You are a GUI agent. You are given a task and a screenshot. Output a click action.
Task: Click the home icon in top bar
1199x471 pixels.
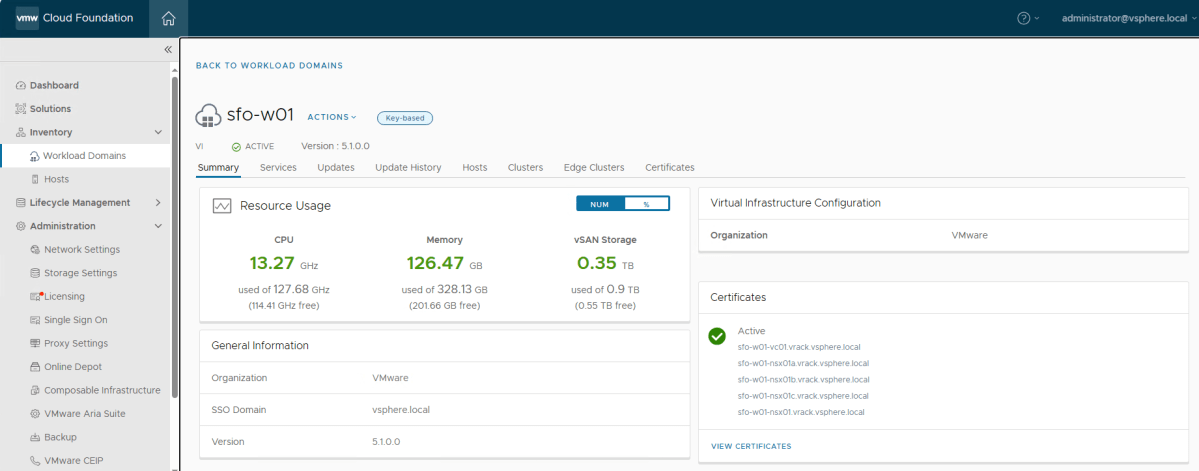click(x=168, y=18)
